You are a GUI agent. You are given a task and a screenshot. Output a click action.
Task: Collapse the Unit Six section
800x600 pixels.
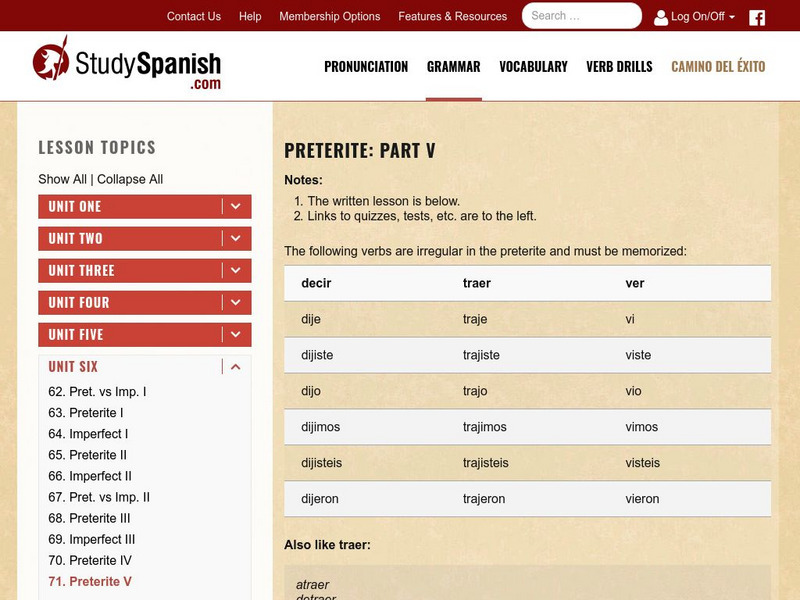[235, 367]
